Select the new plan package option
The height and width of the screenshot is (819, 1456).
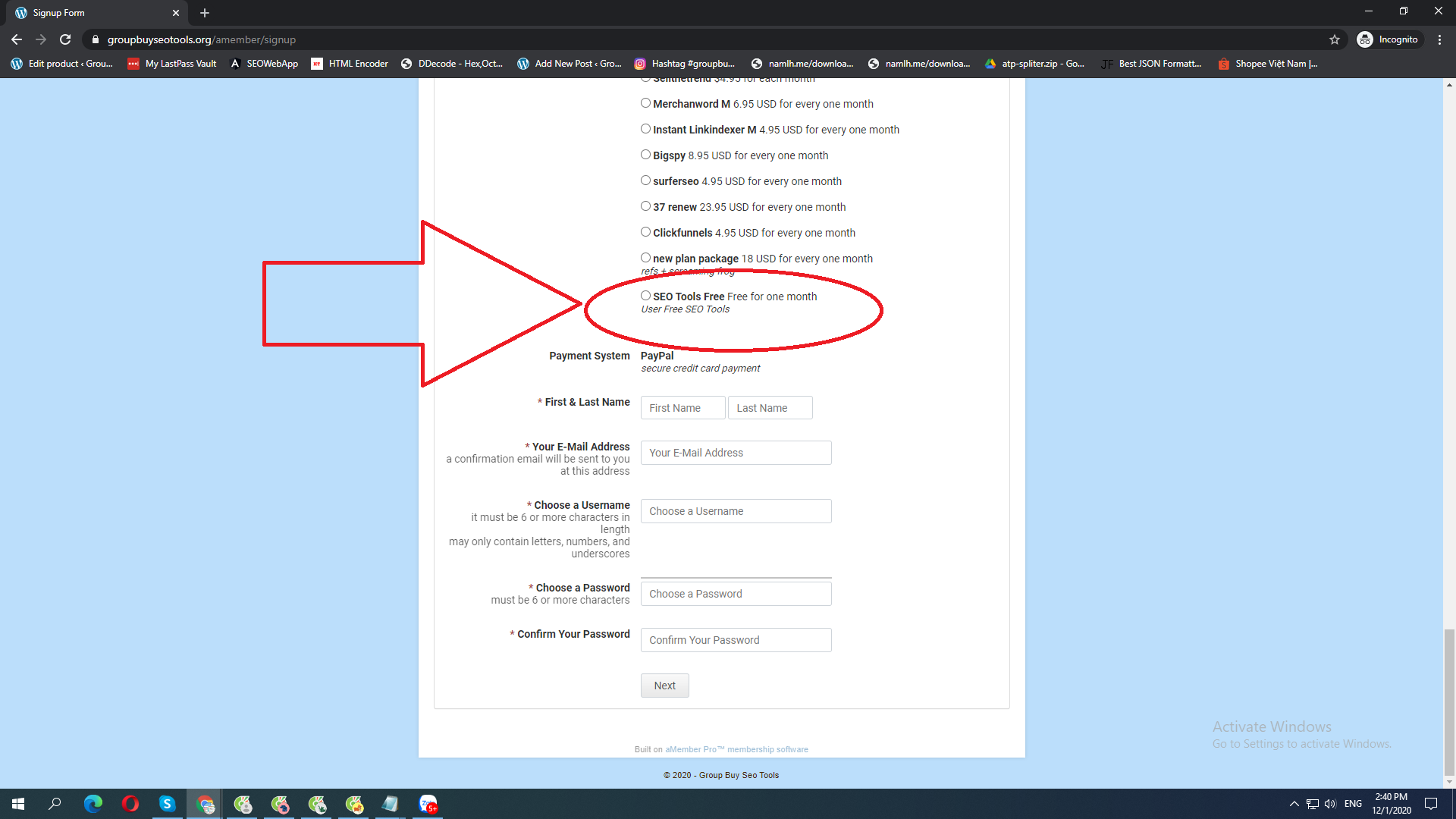coord(645,258)
